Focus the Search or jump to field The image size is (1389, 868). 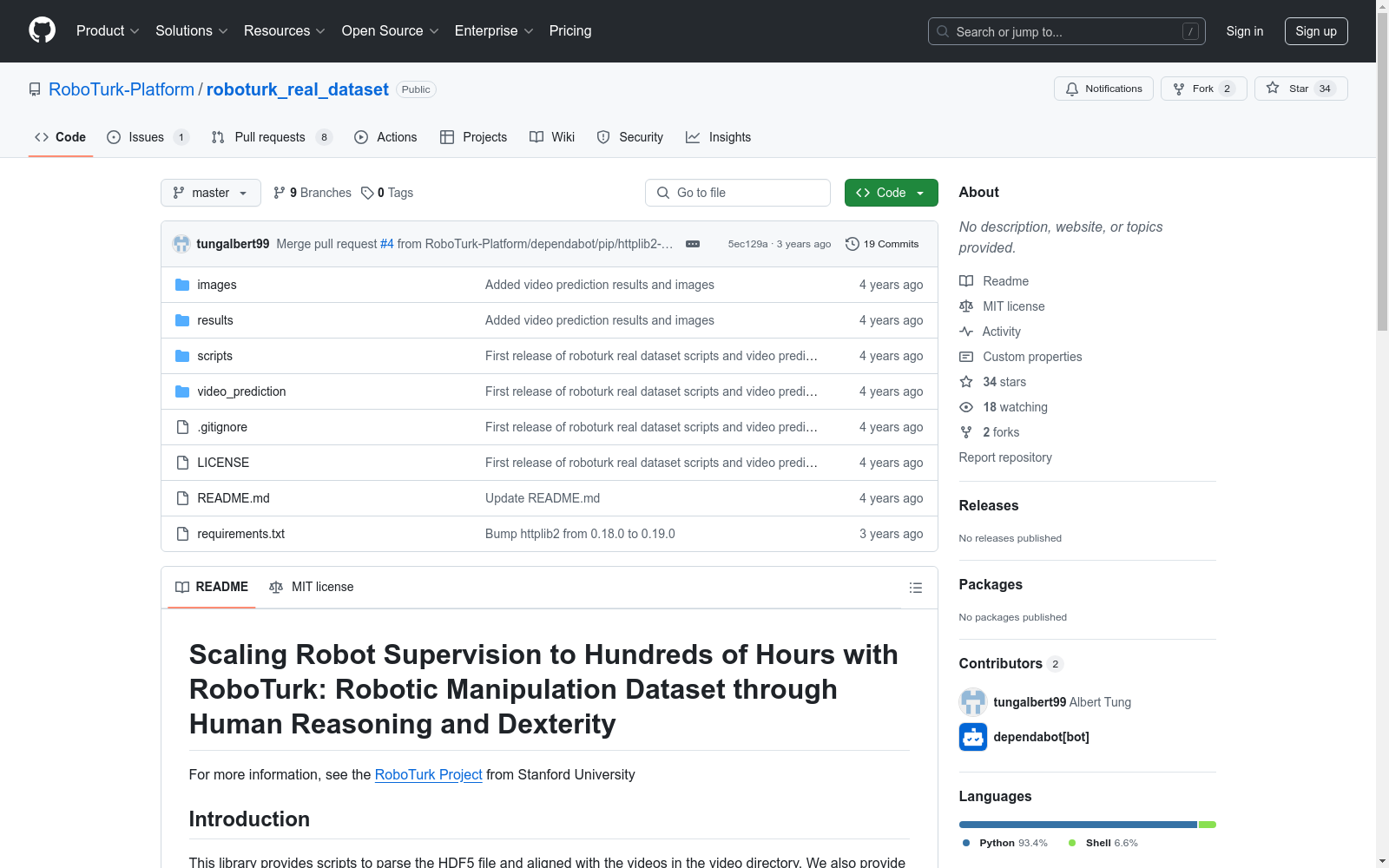click(1067, 31)
